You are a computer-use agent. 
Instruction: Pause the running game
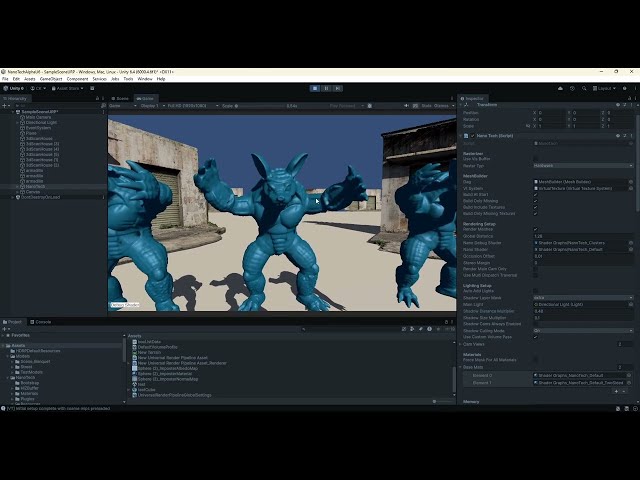tap(326, 88)
